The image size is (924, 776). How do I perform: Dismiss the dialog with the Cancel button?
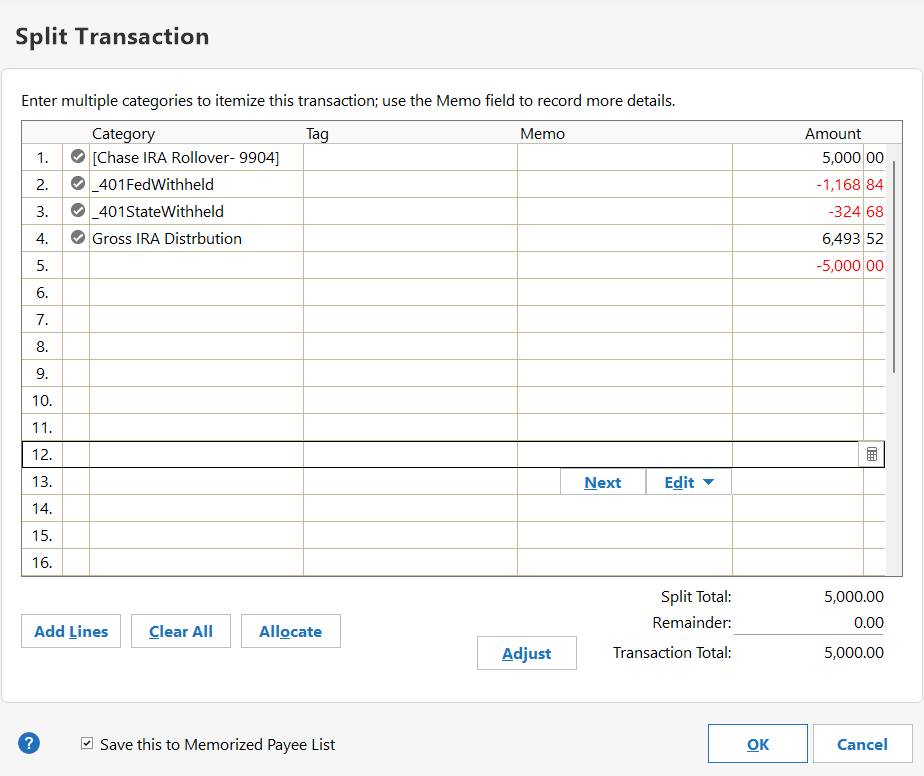click(x=863, y=744)
